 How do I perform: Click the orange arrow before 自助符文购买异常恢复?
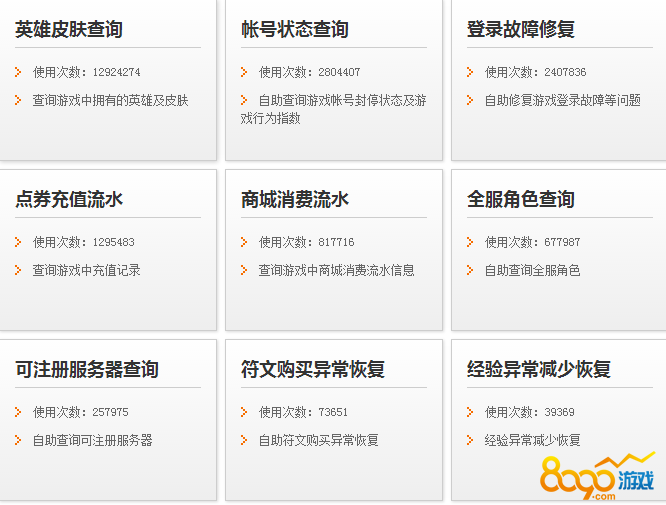click(x=244, y=440)
